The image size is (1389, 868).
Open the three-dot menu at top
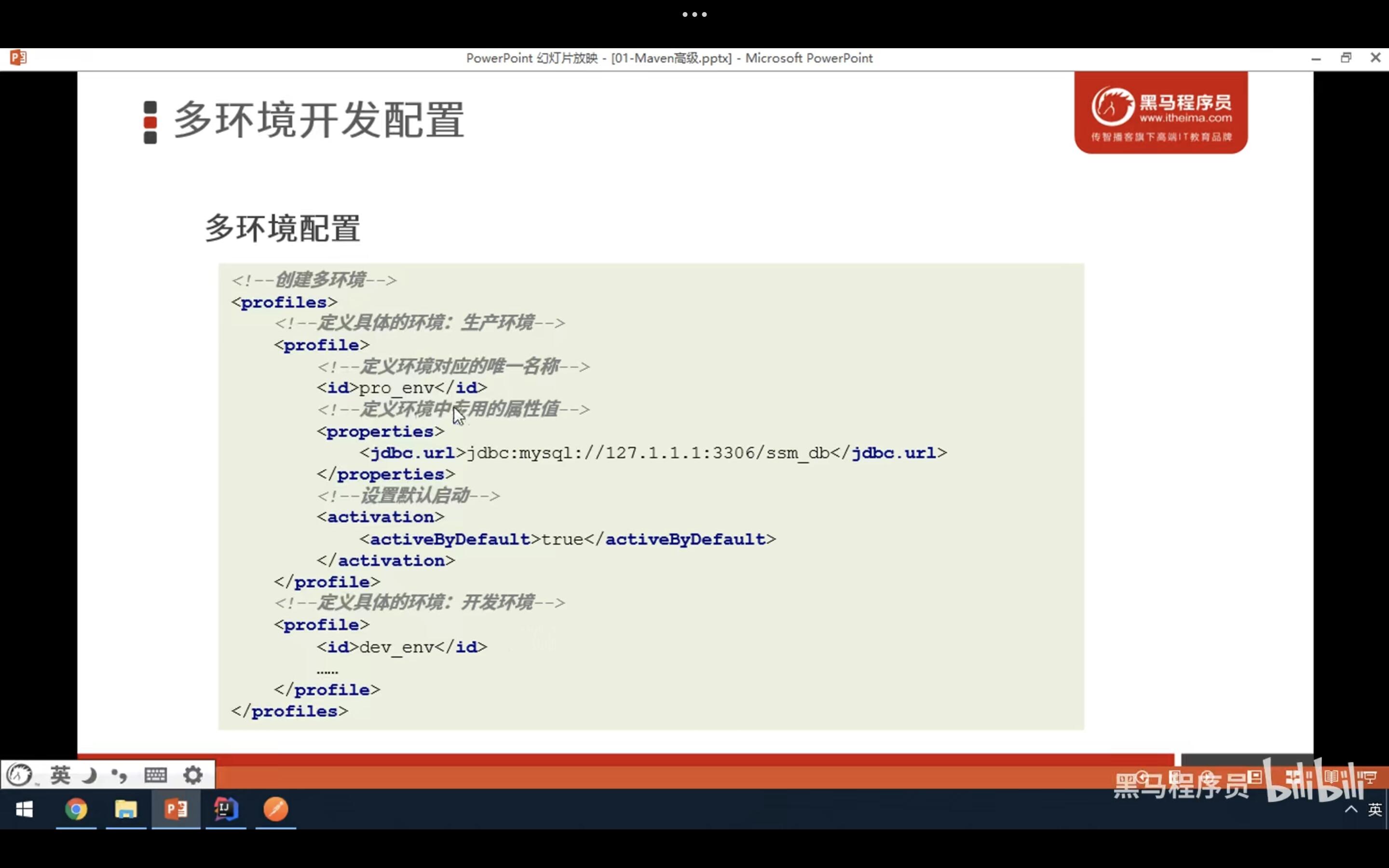694,14
